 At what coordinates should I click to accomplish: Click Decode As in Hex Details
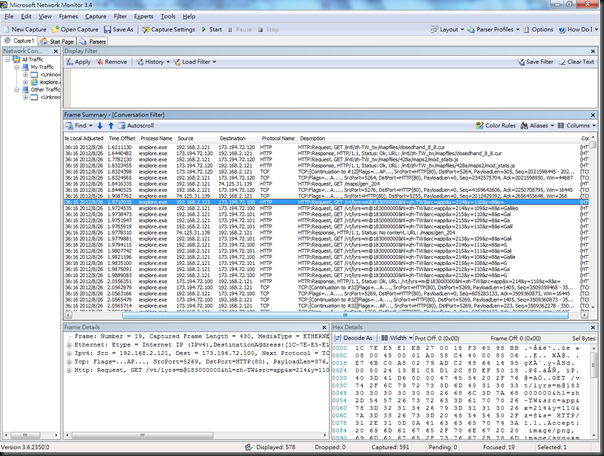pos(354,338)
